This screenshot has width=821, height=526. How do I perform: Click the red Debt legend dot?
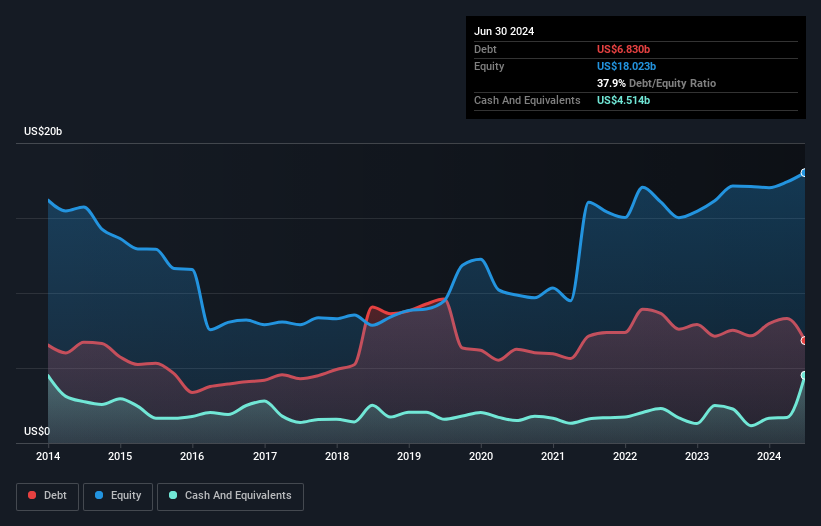[32, 495]
